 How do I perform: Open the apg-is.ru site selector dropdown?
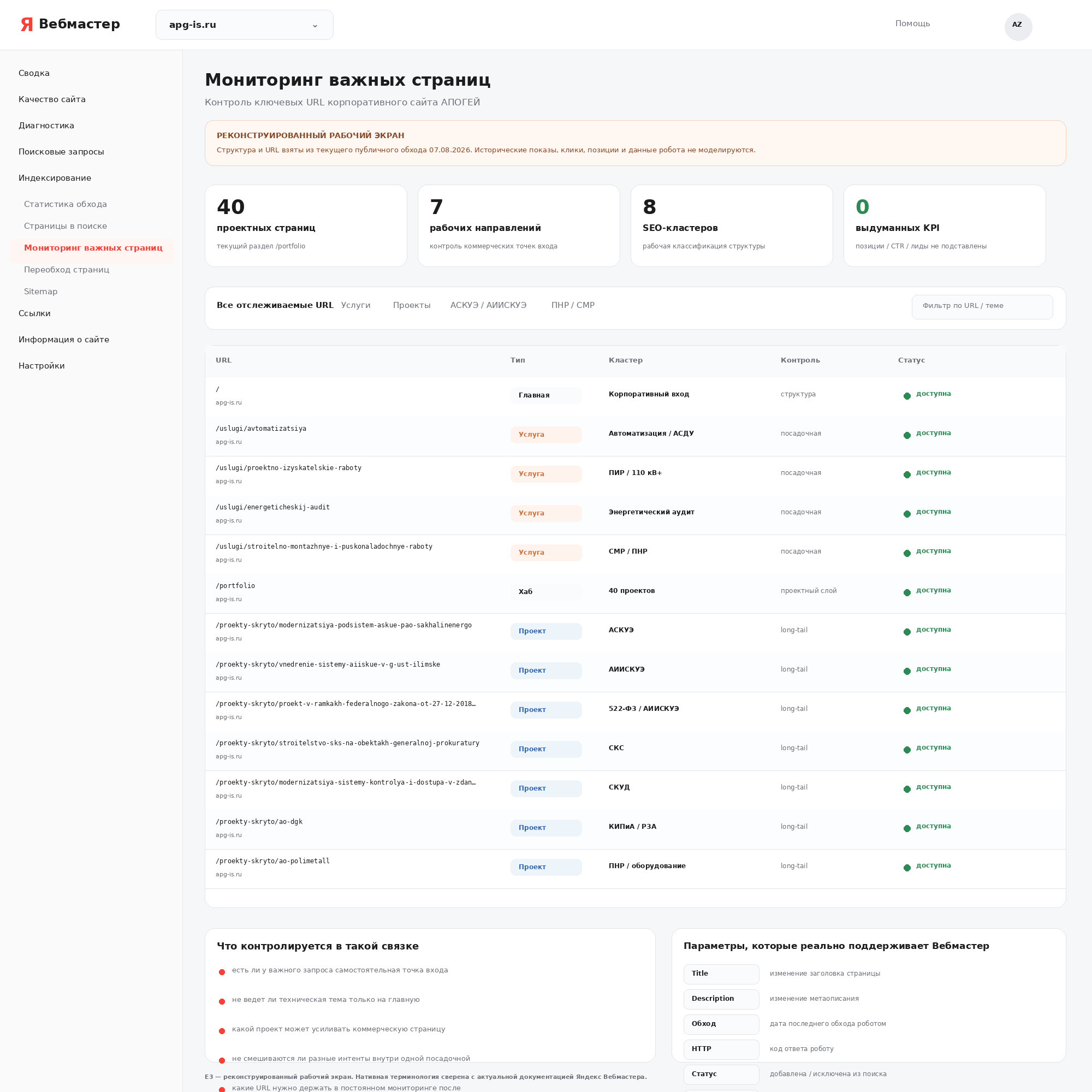point(244,25)
